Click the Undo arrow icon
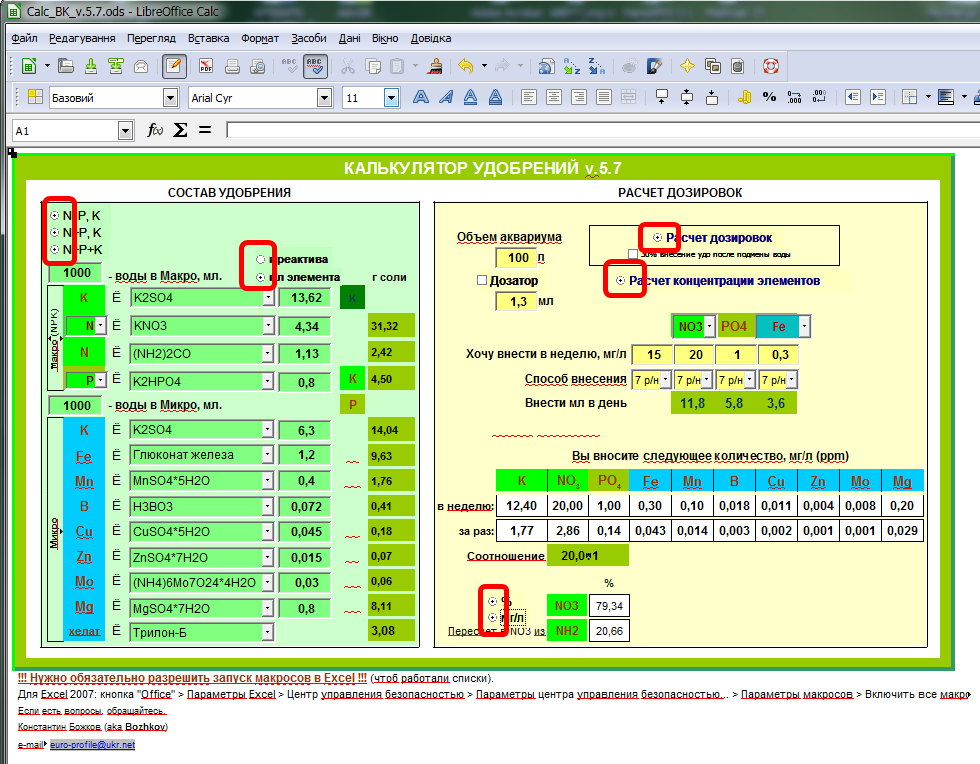Screen dimensions: 980x764 click(x=466, y=67)
